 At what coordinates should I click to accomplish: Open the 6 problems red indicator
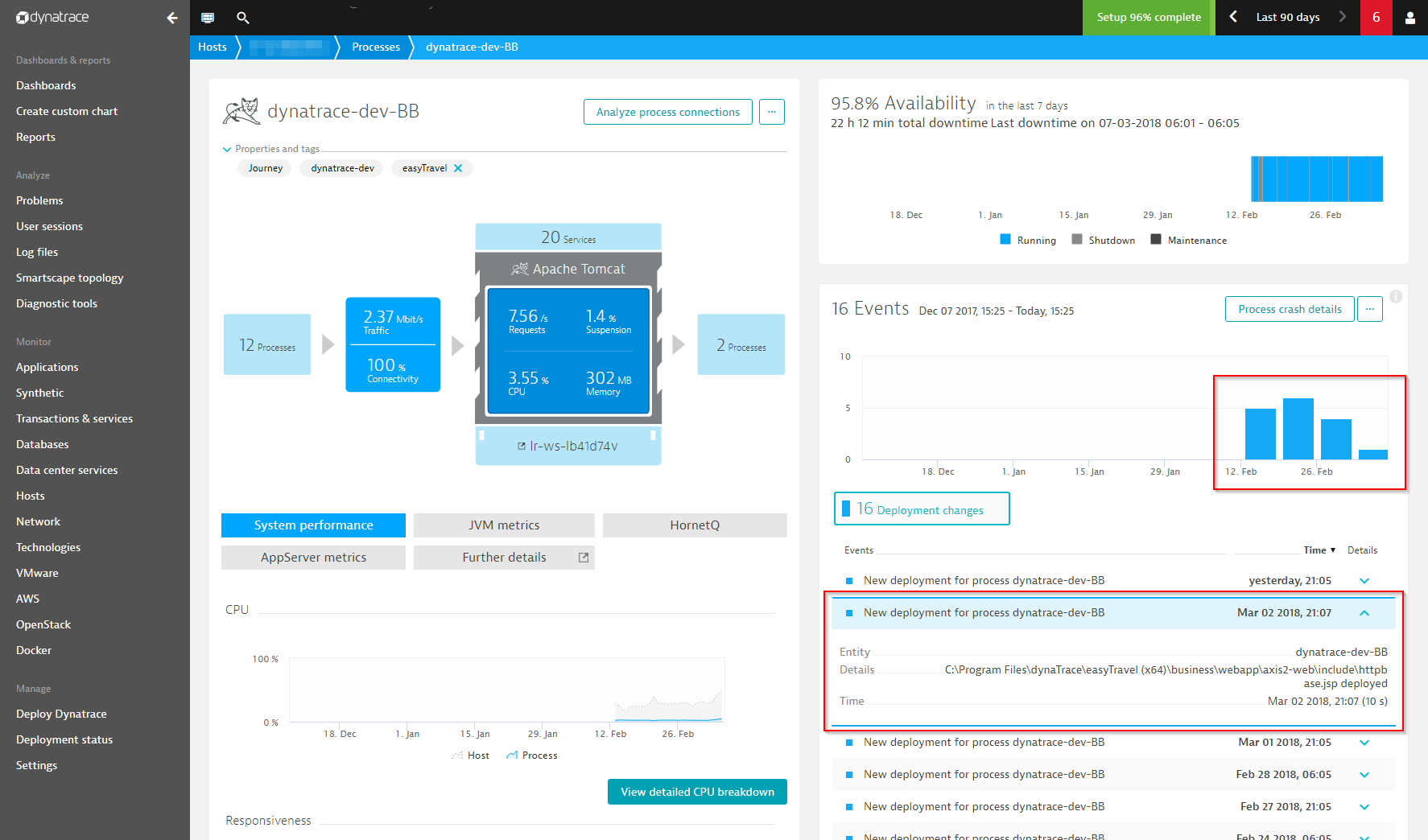click(x=1376, y=18)
